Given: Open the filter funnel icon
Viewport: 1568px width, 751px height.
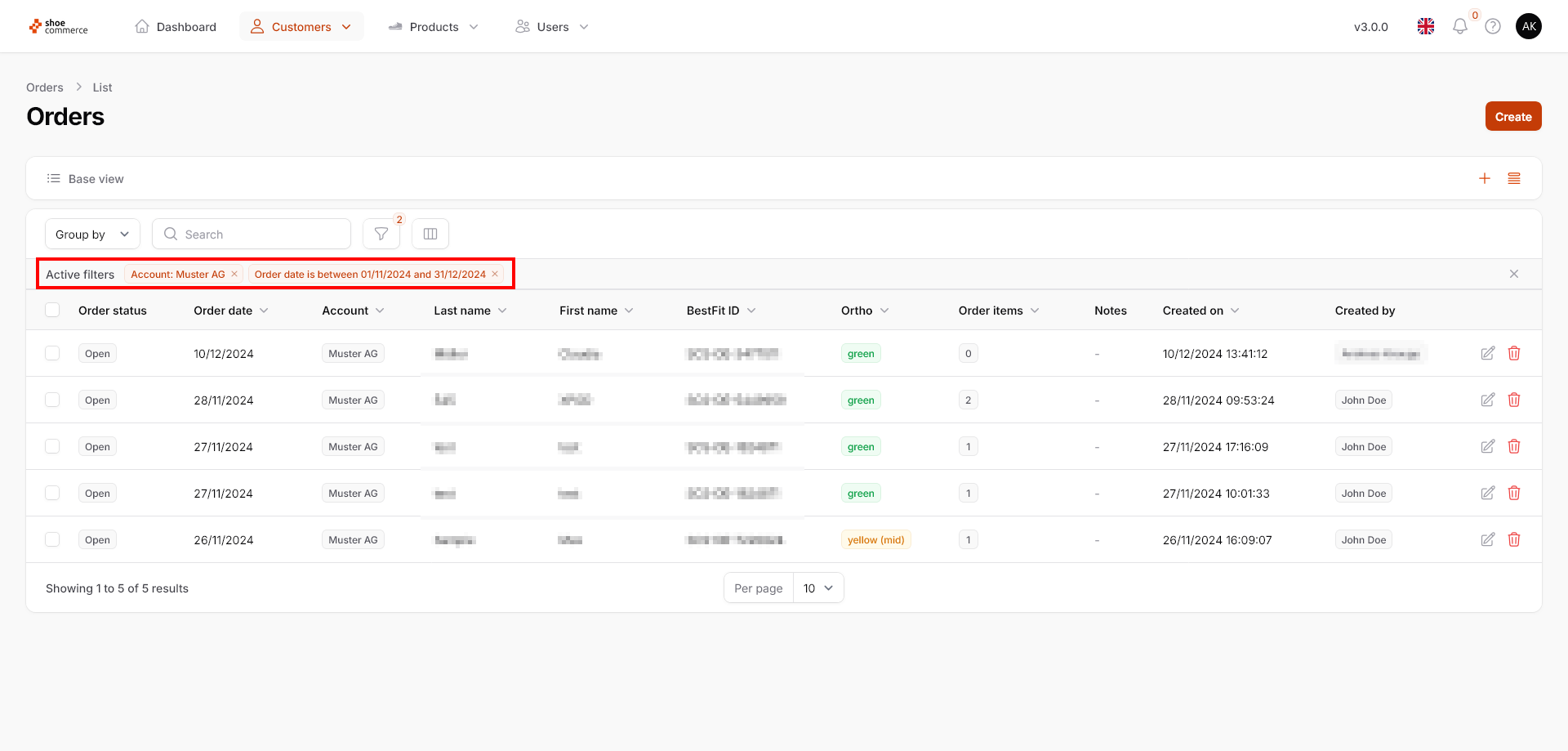Looking at the screenshot, I should pyautogui.click(x=381, y=235).
